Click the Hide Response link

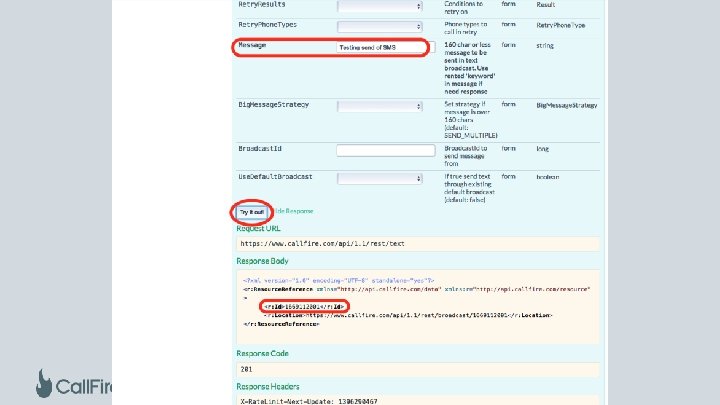(294, 211)
